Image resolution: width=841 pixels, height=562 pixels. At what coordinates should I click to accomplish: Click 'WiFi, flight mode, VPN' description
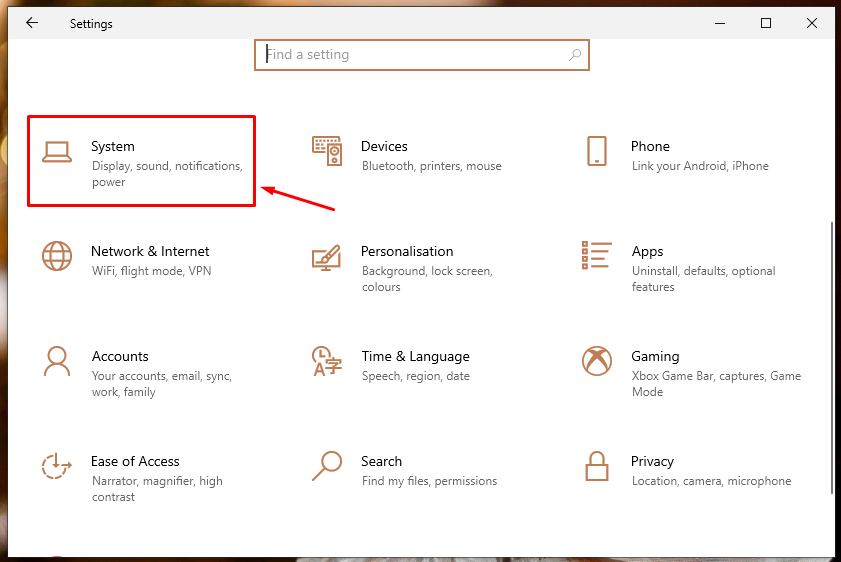(x=151, y=271)
